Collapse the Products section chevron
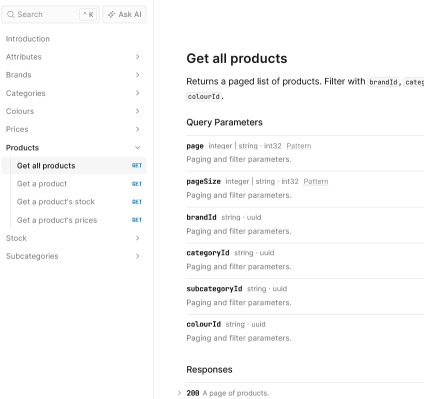The height and width of the screenshot is (399, 424). [x=137, y=147]
